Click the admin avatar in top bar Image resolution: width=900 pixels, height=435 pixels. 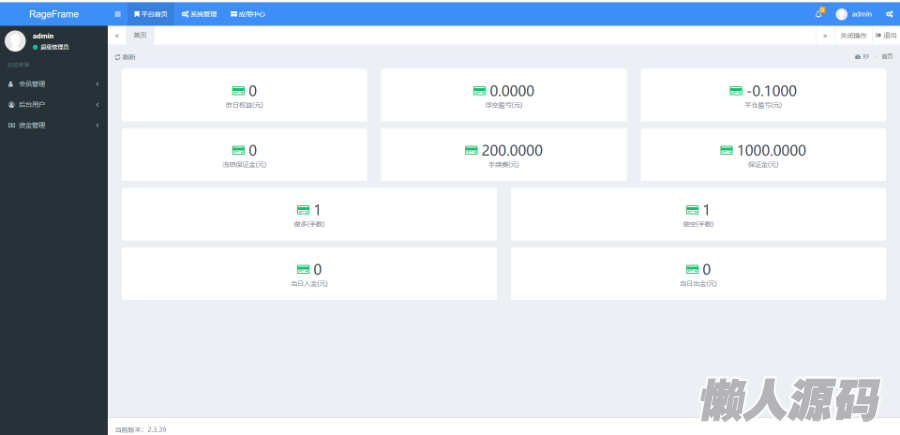[x=841, y=14]
